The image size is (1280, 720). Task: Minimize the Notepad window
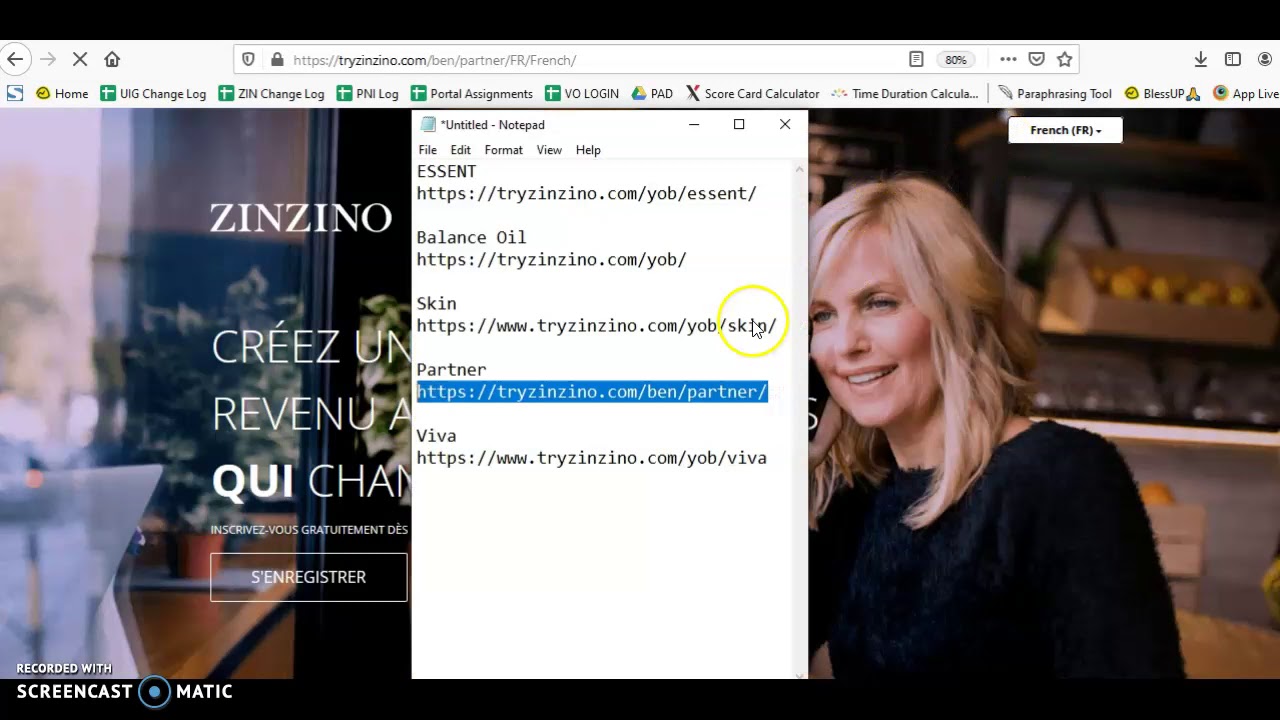coord(694,125)
